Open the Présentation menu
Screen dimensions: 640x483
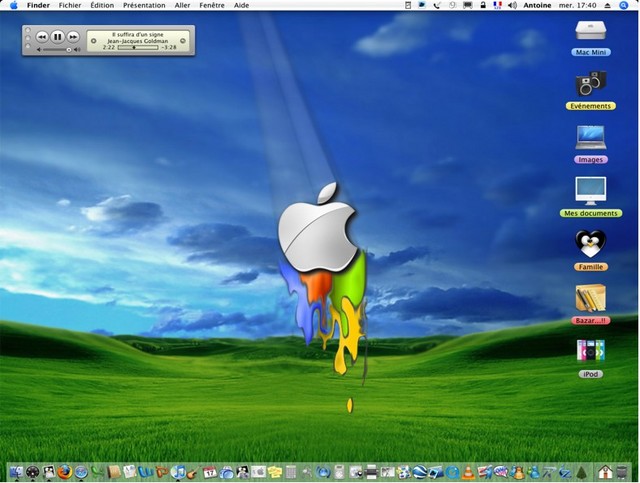click(144, 5)
